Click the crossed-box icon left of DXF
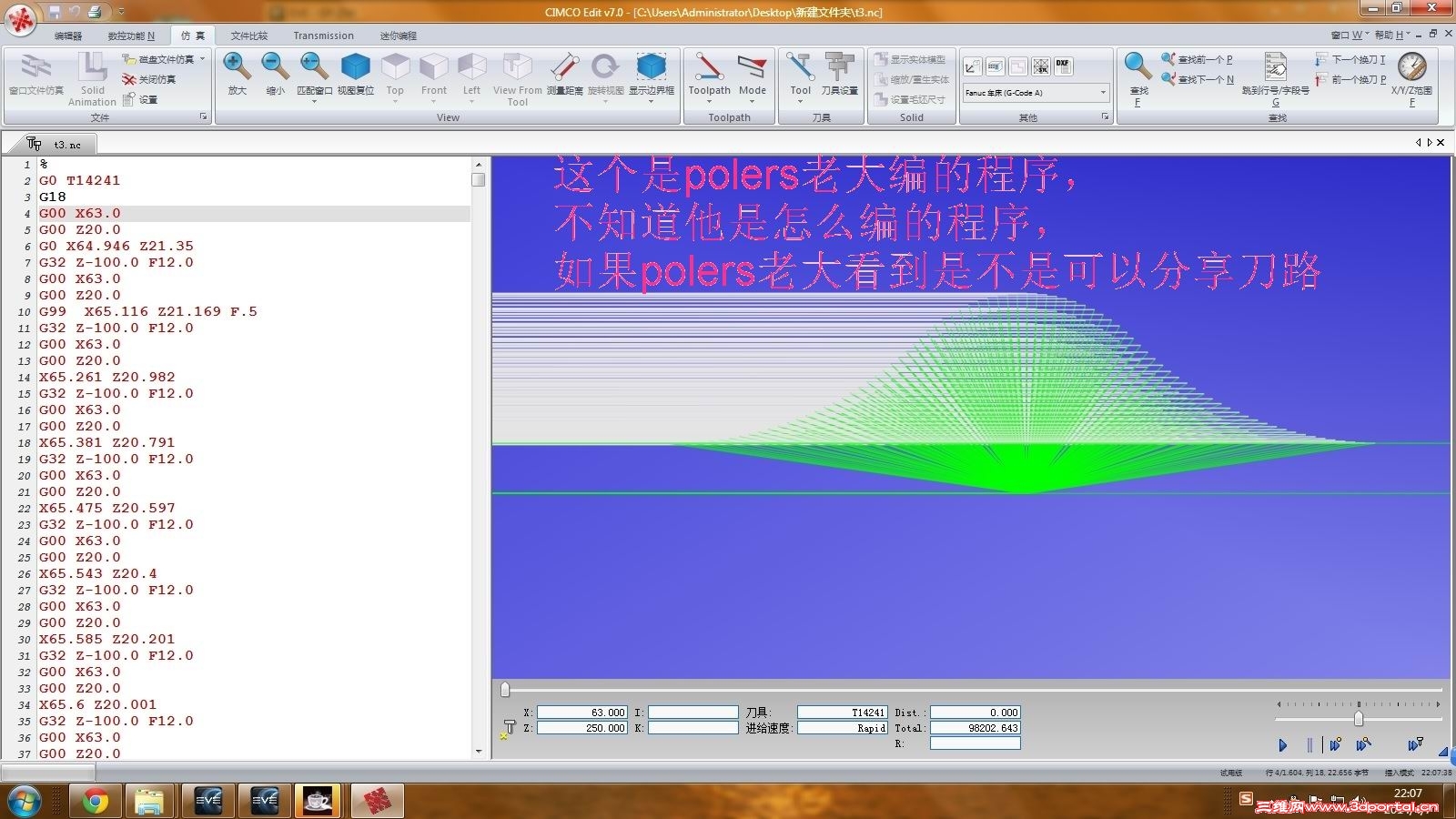This screenshot has height=819, width=1456. [1040, 66]
